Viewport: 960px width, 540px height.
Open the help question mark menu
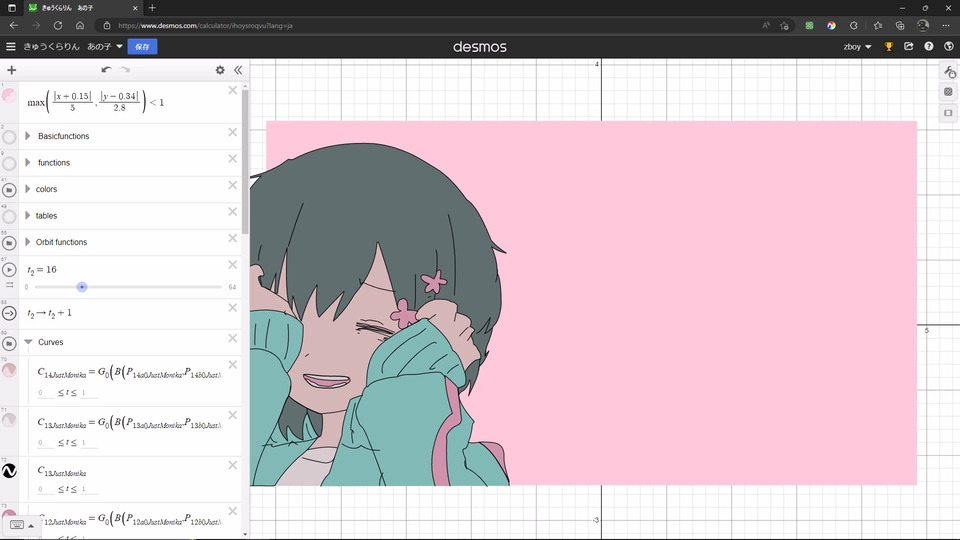point(929,47)
